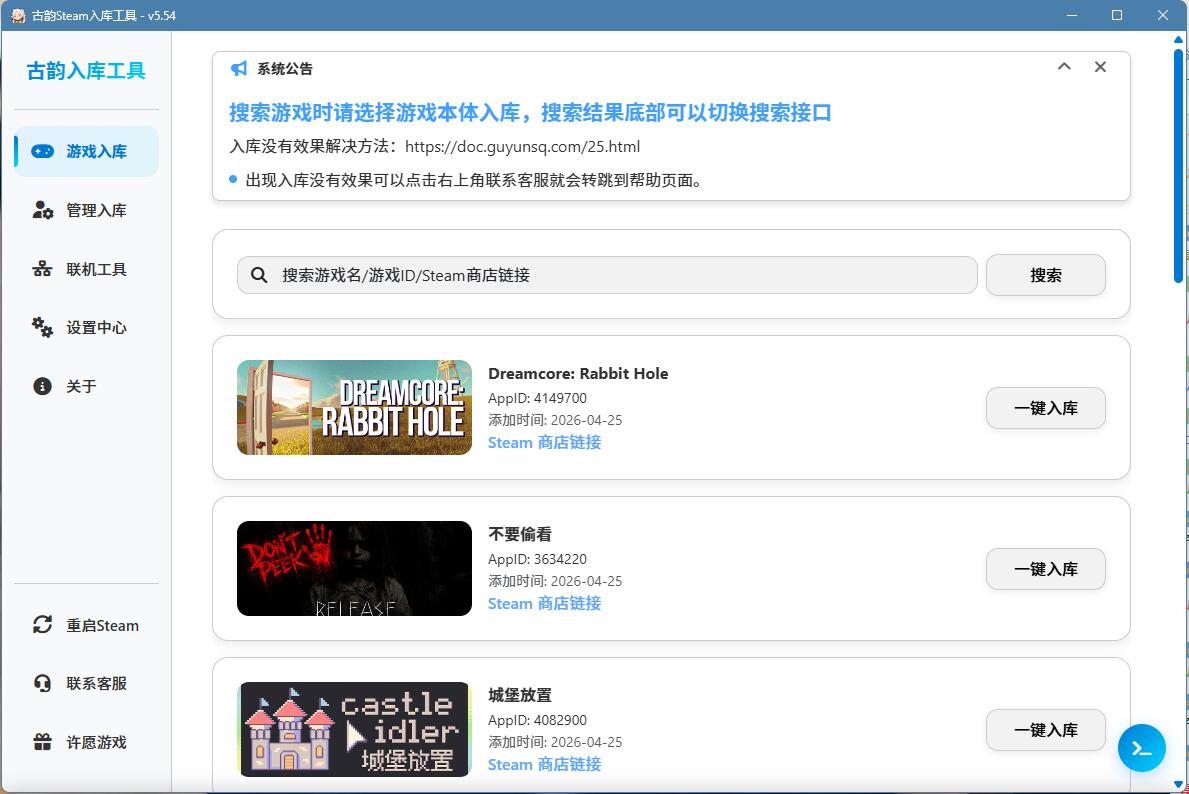Click the Dreamcore: Rabbit Hole game title

578,373
